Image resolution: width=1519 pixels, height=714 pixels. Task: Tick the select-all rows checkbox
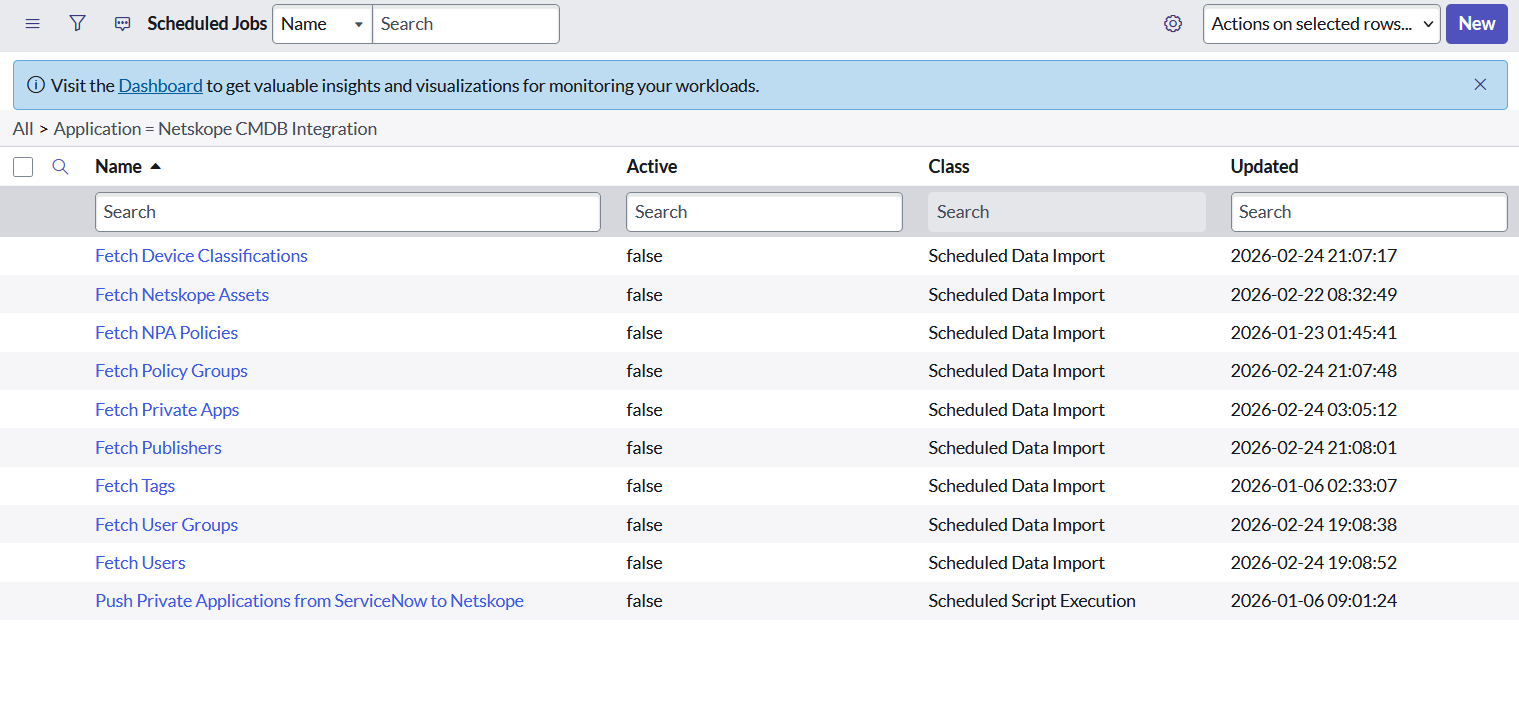coord(23,167)
